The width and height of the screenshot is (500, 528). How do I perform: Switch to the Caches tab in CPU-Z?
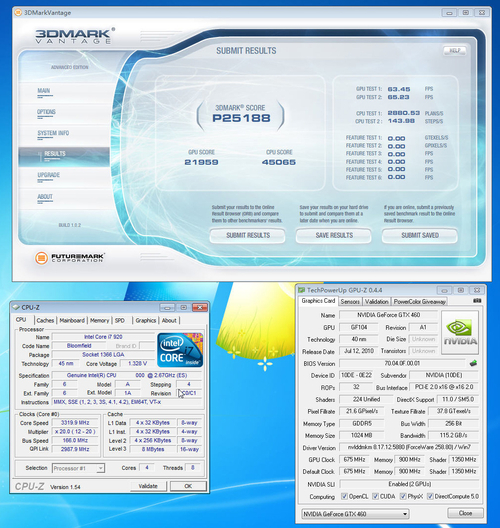click(x=45, y=320)
